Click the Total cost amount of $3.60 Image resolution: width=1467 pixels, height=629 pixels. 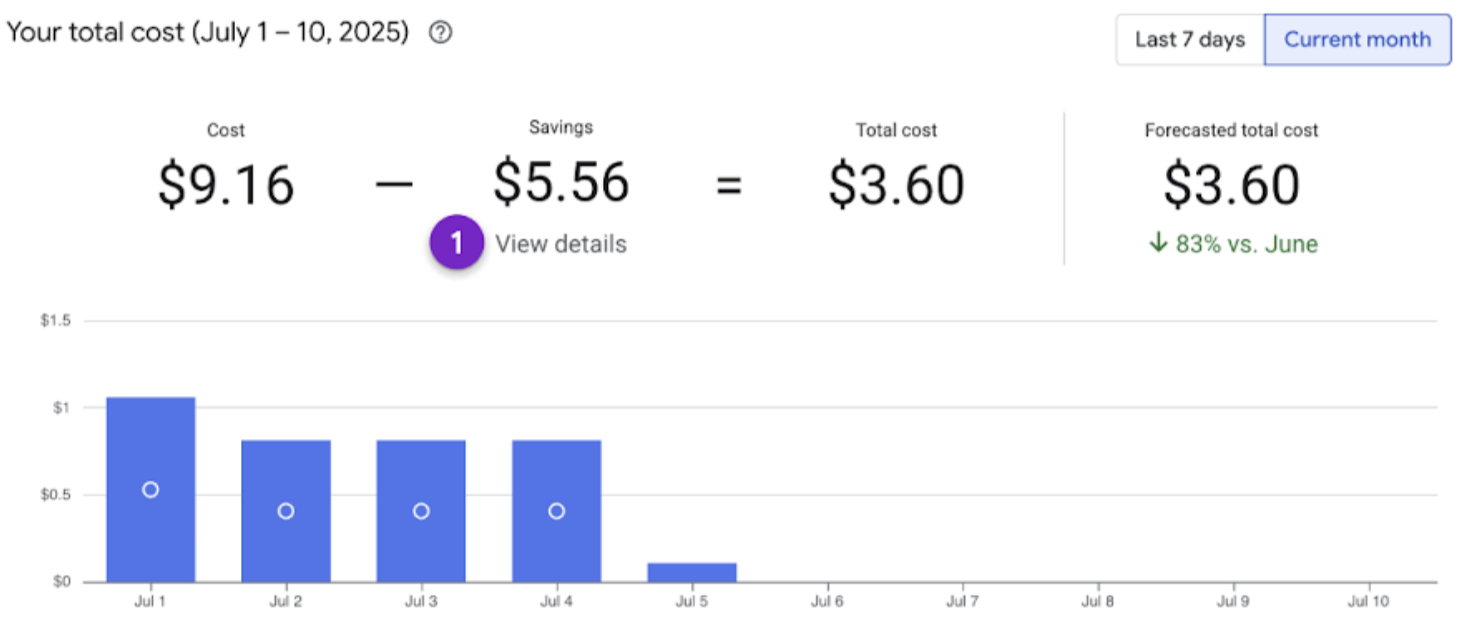(896, 184)
